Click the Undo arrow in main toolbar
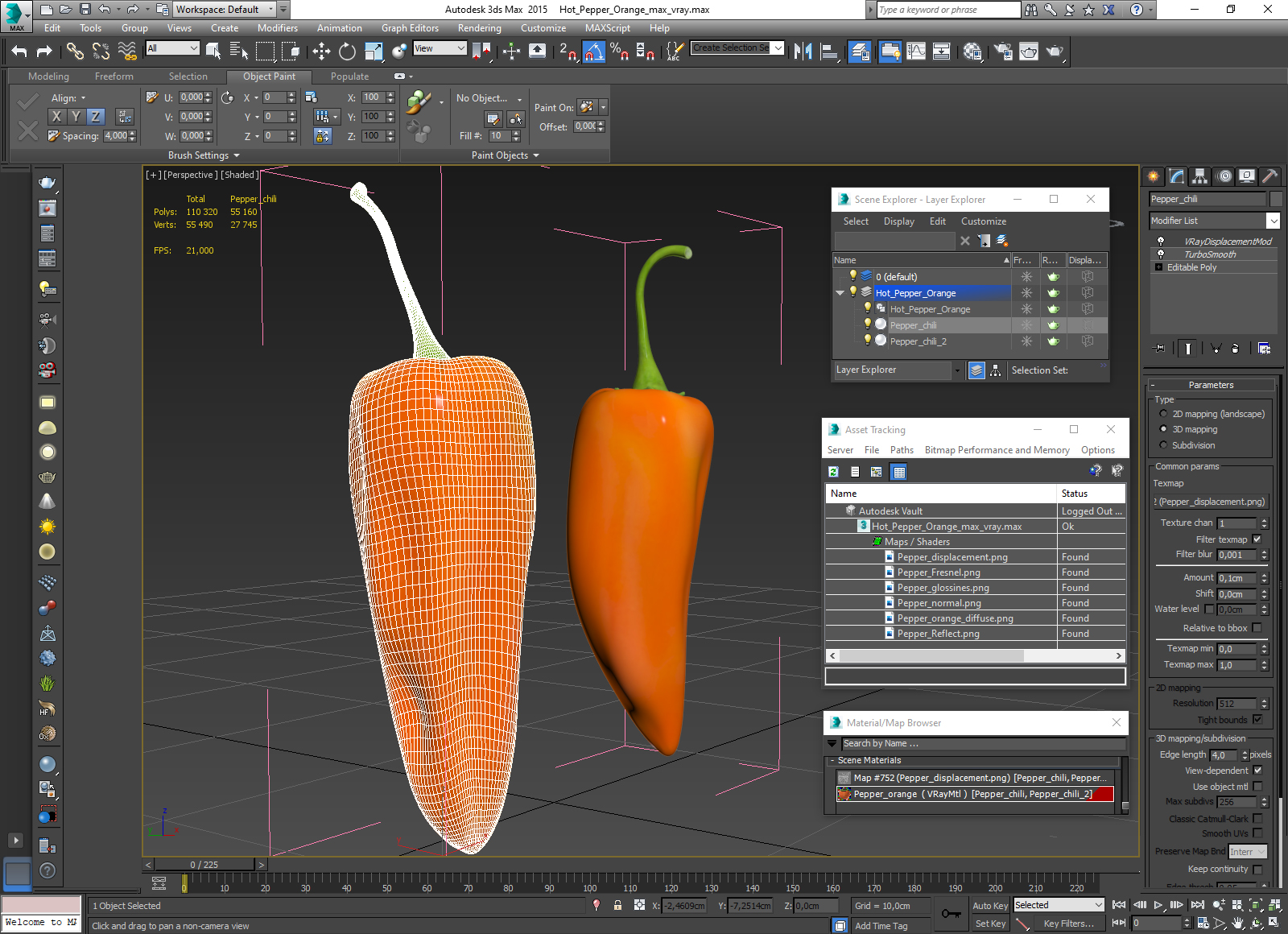 coord(19,52)
